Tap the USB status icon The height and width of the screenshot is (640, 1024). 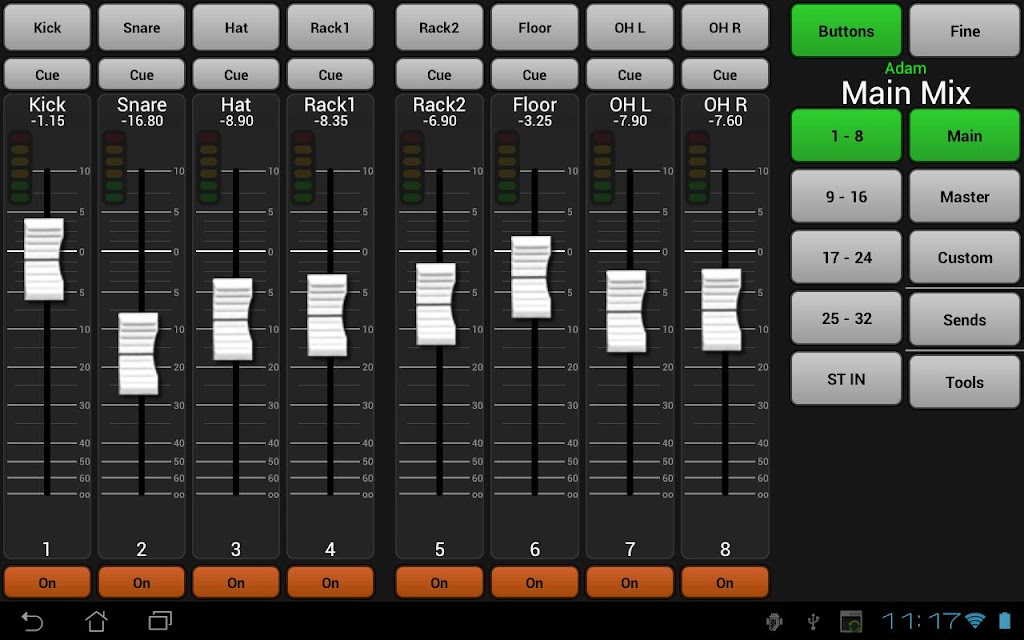(x=813, y=621)
